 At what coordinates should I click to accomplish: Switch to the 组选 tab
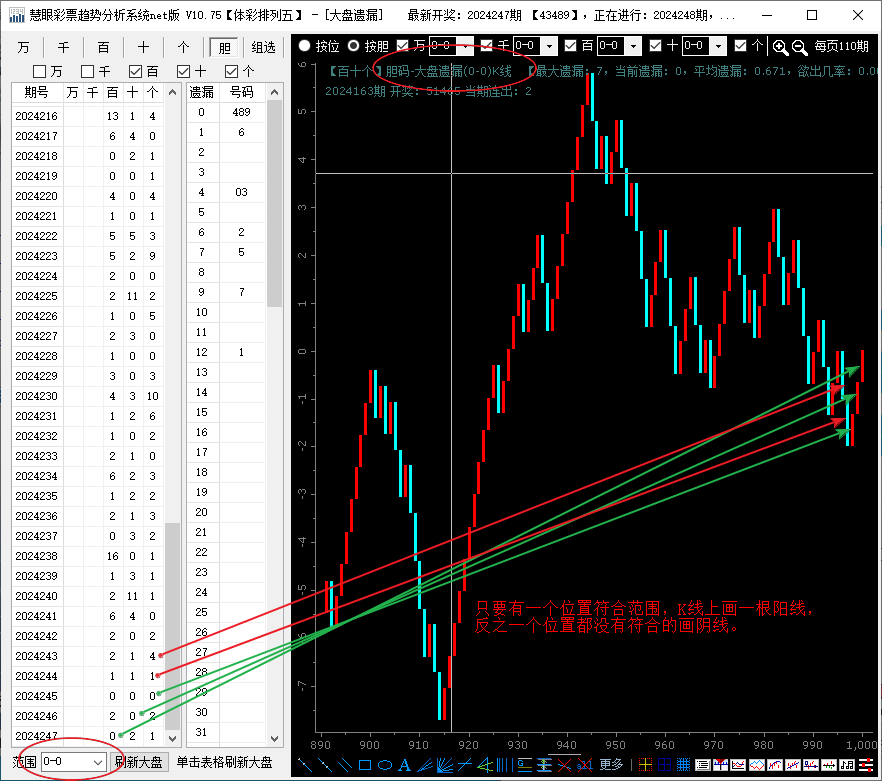[x=264, y=47]
